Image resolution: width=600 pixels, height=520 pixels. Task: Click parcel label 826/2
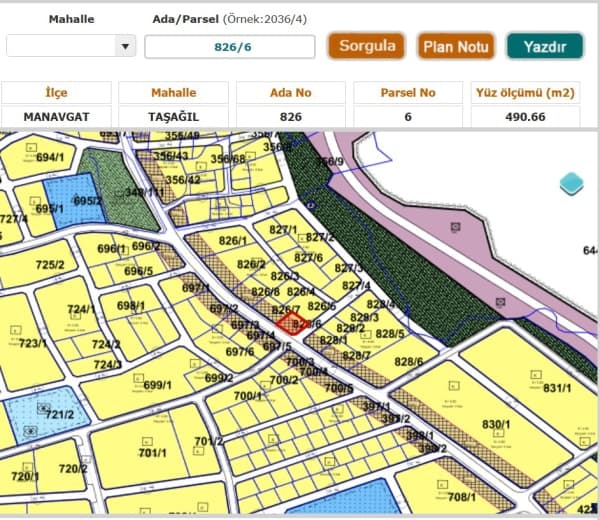point(251,264)
